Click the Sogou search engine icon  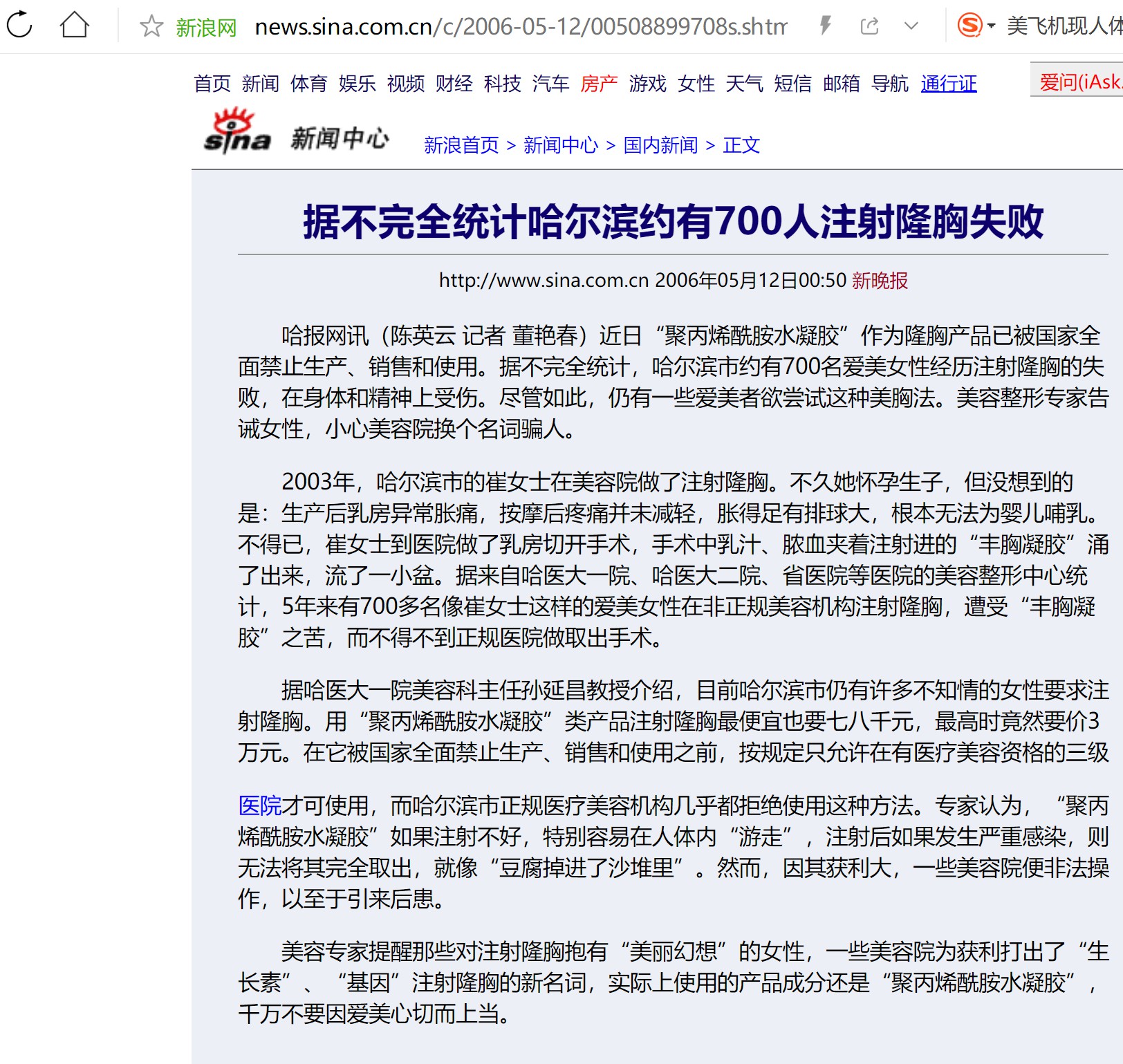click(969, 26)
